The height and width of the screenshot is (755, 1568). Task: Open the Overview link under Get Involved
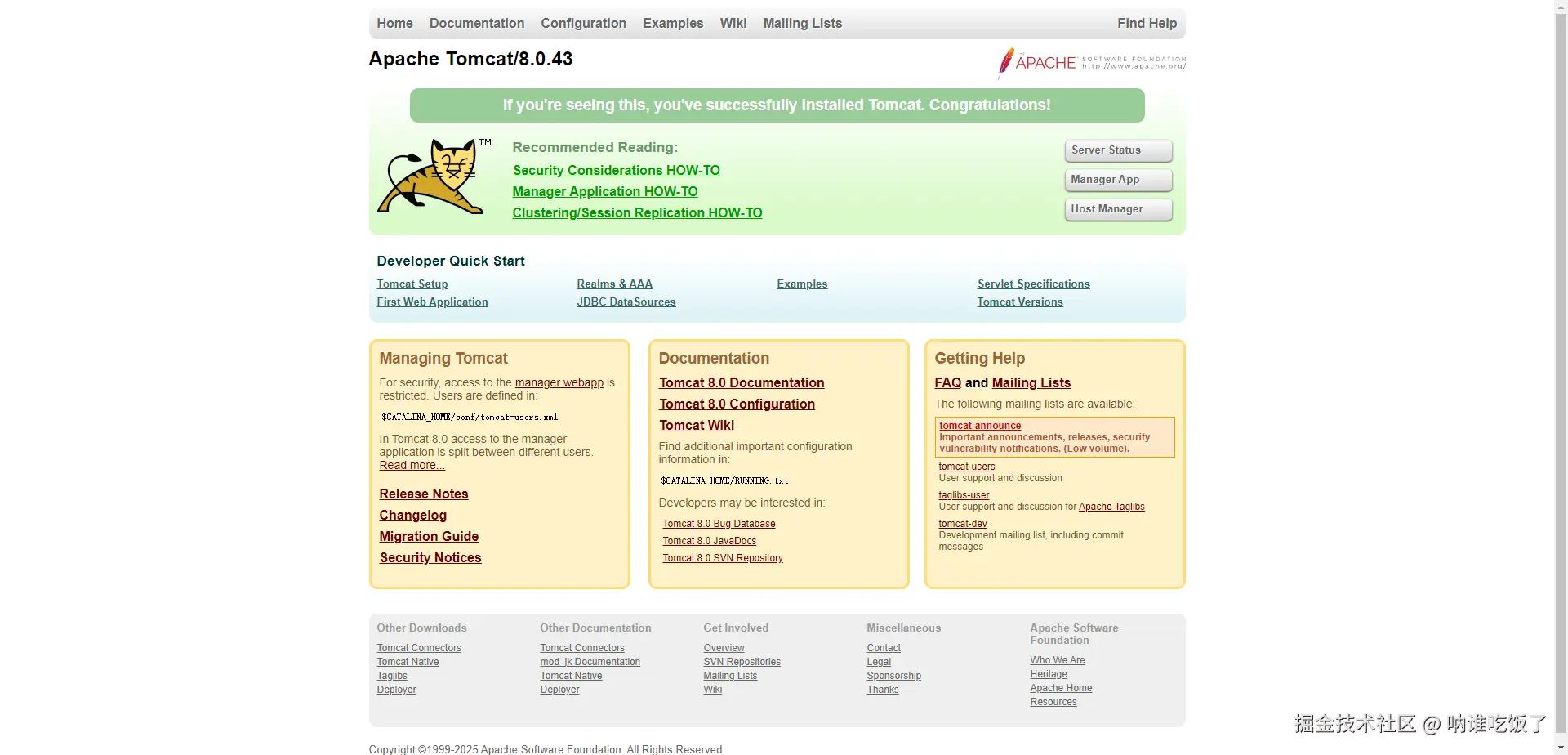(x=724, y=648)
